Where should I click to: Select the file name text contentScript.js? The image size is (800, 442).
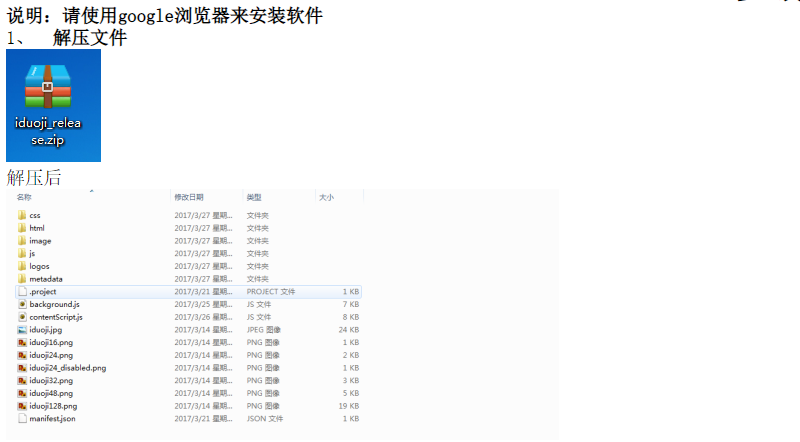(56, 317)
